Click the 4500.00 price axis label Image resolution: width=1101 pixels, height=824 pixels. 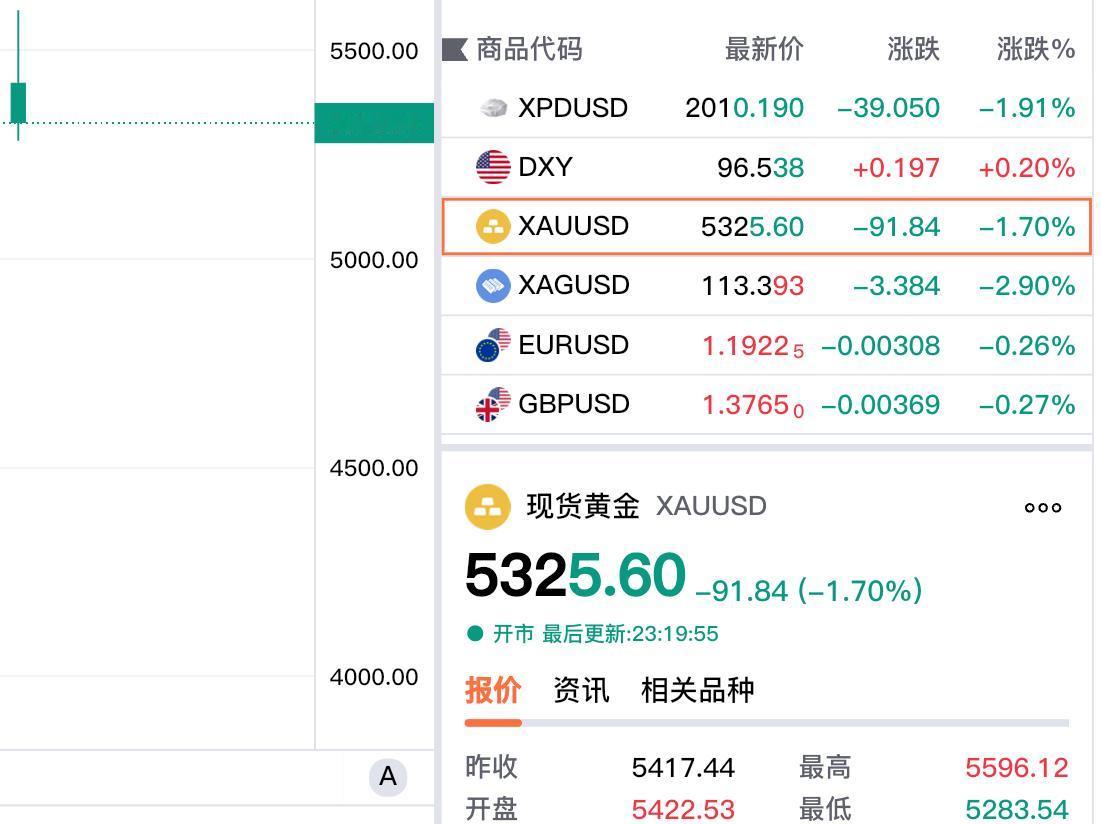click(x=374, y=468)
